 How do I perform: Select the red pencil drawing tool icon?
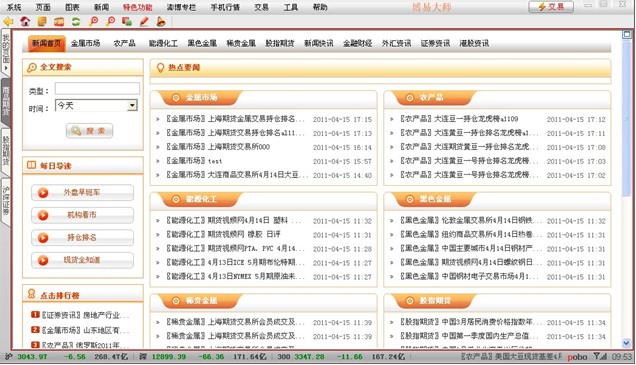144,21
